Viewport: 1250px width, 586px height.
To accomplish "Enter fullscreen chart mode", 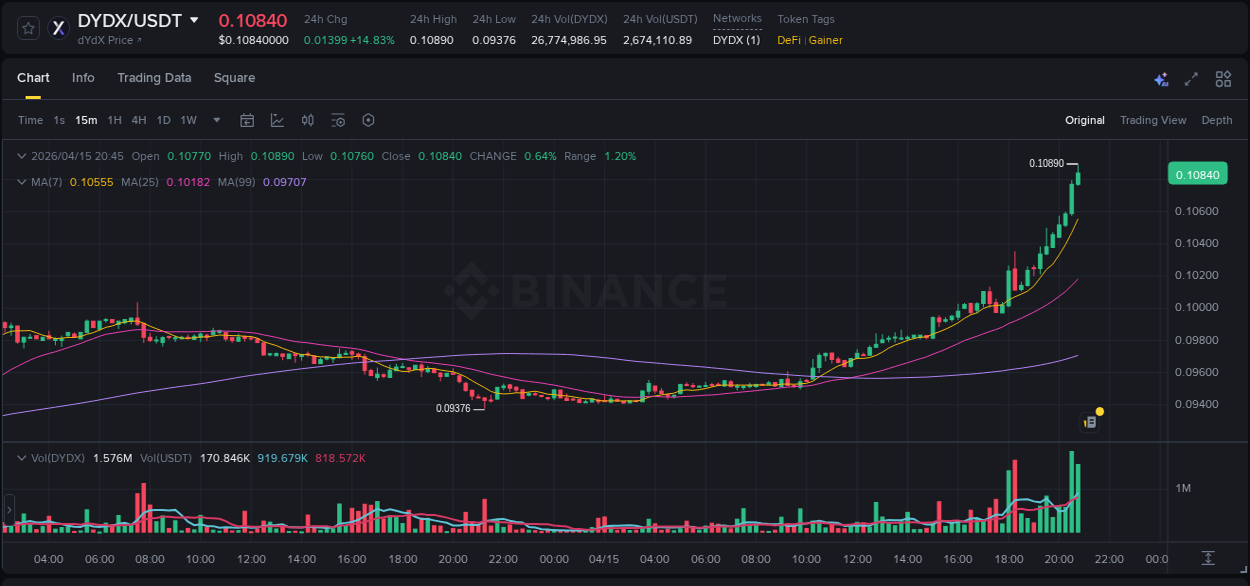I will [x=1190, y=78].
